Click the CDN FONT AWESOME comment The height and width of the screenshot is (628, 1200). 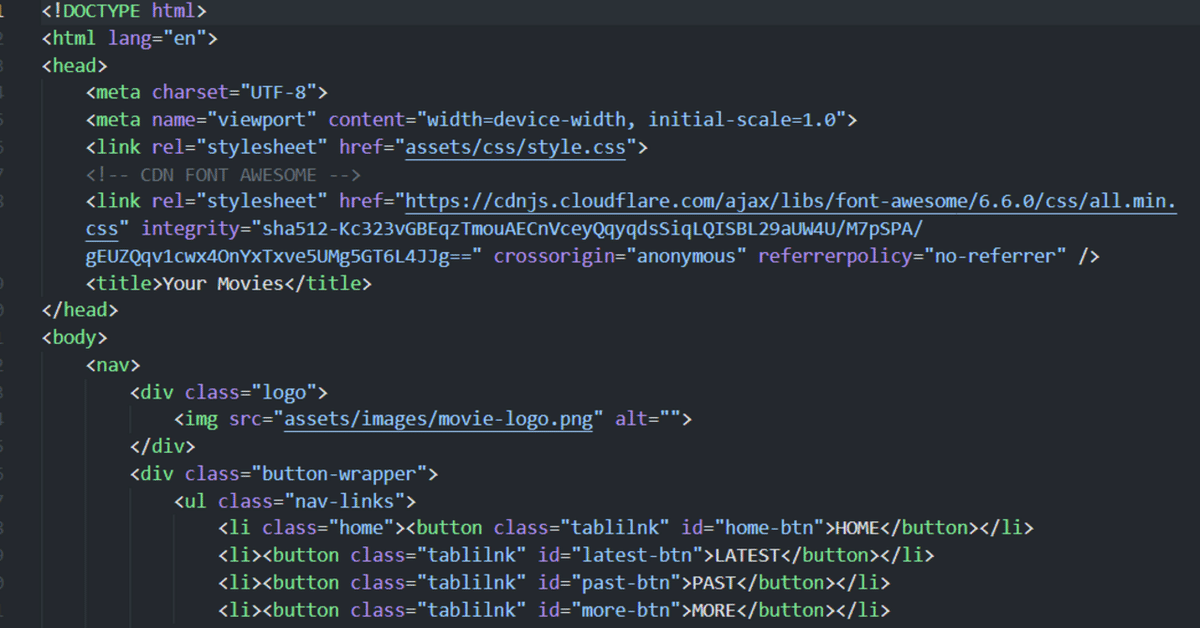223,175
